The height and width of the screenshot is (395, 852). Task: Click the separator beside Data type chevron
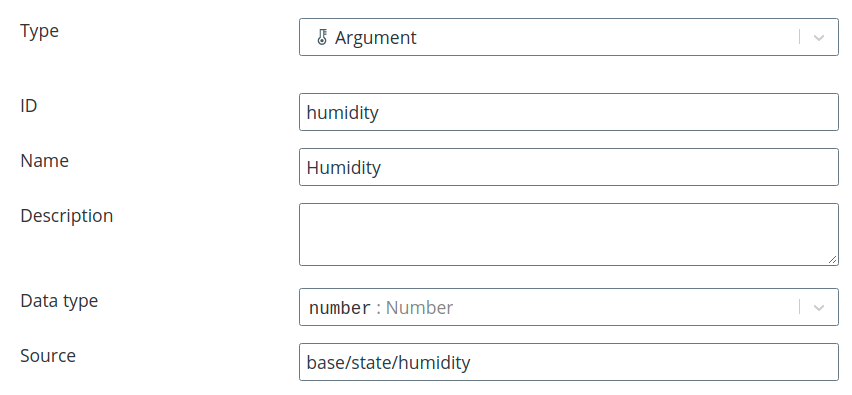tap(799, 308)
